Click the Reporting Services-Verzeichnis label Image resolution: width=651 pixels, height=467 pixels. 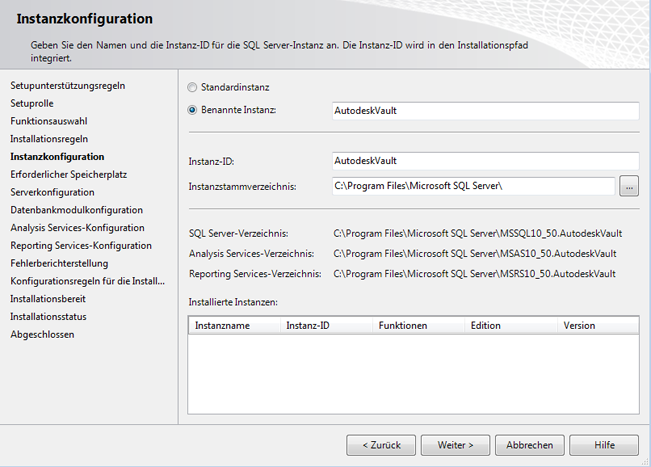(x=255, y=274)
